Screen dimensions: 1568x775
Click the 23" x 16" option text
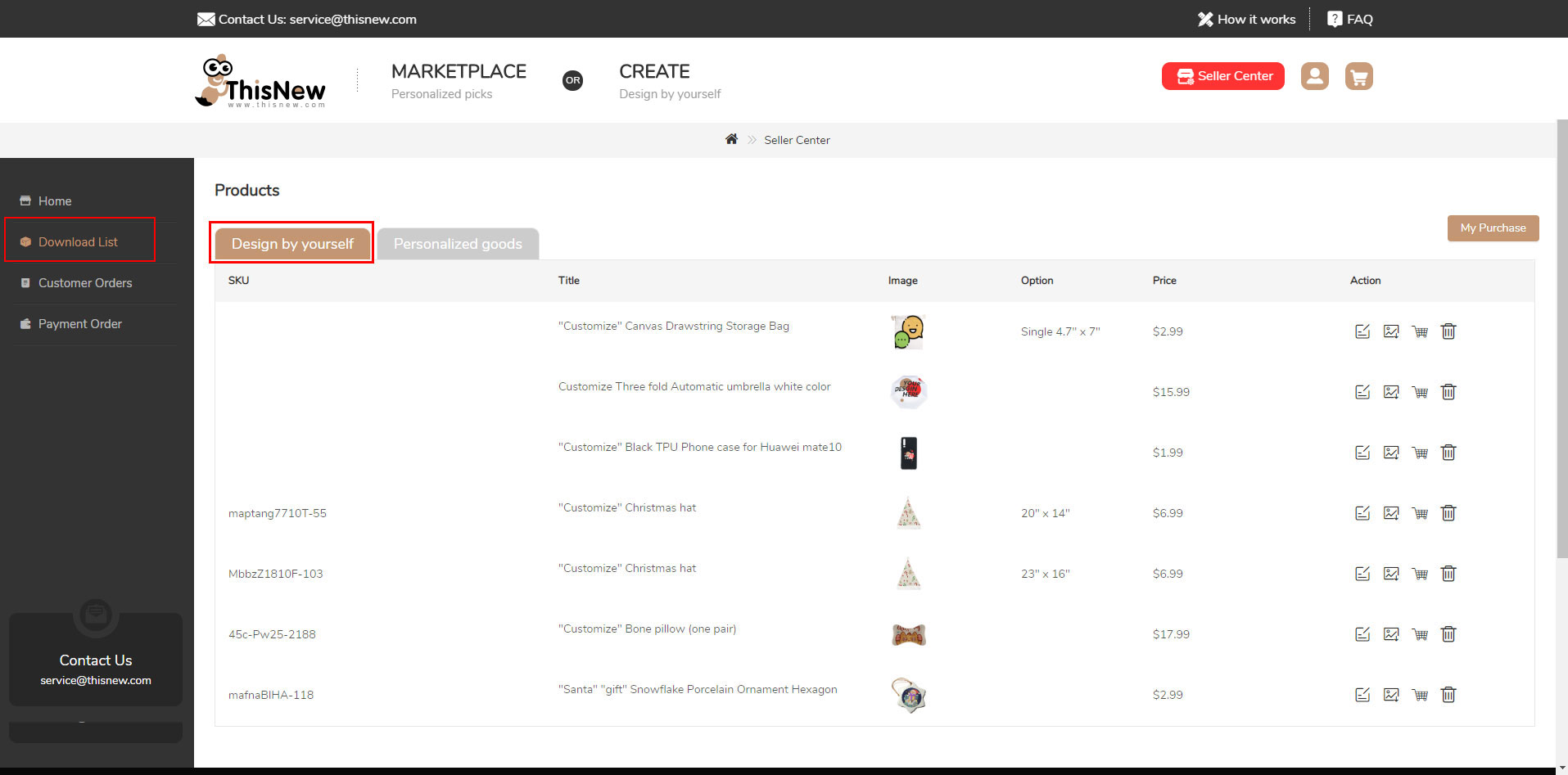point(1046,574)
